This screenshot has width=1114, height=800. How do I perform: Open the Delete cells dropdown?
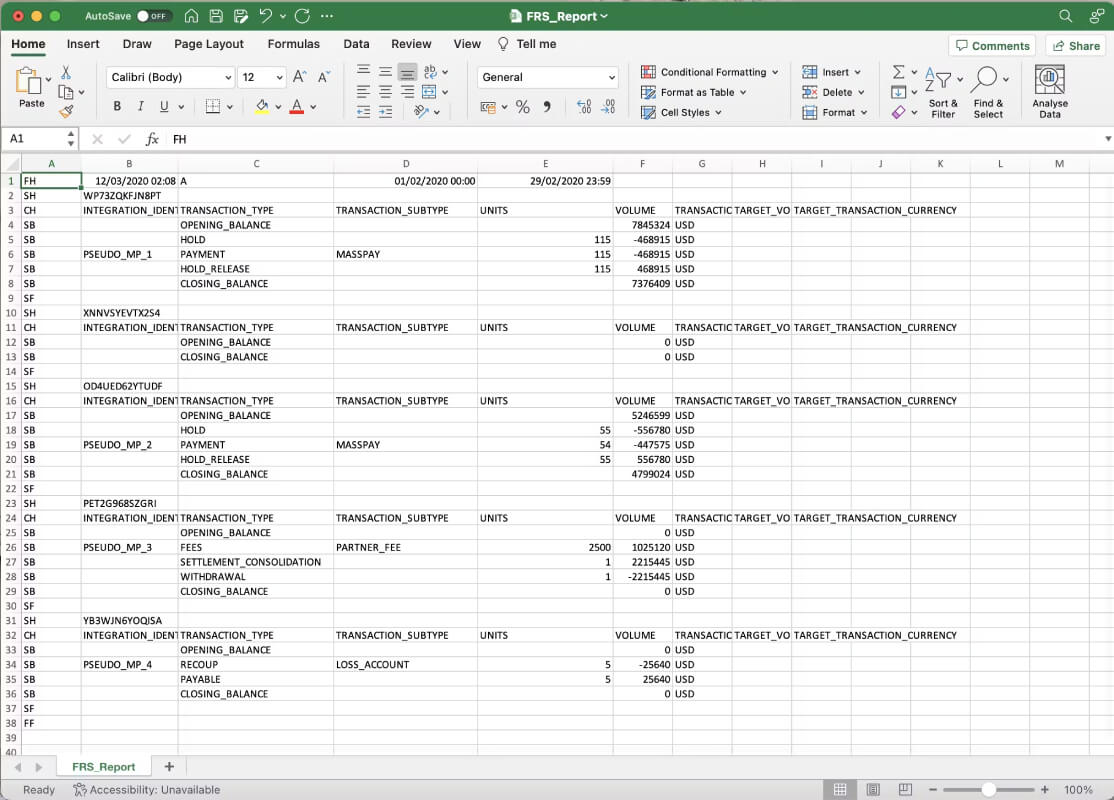pos(861,92)
